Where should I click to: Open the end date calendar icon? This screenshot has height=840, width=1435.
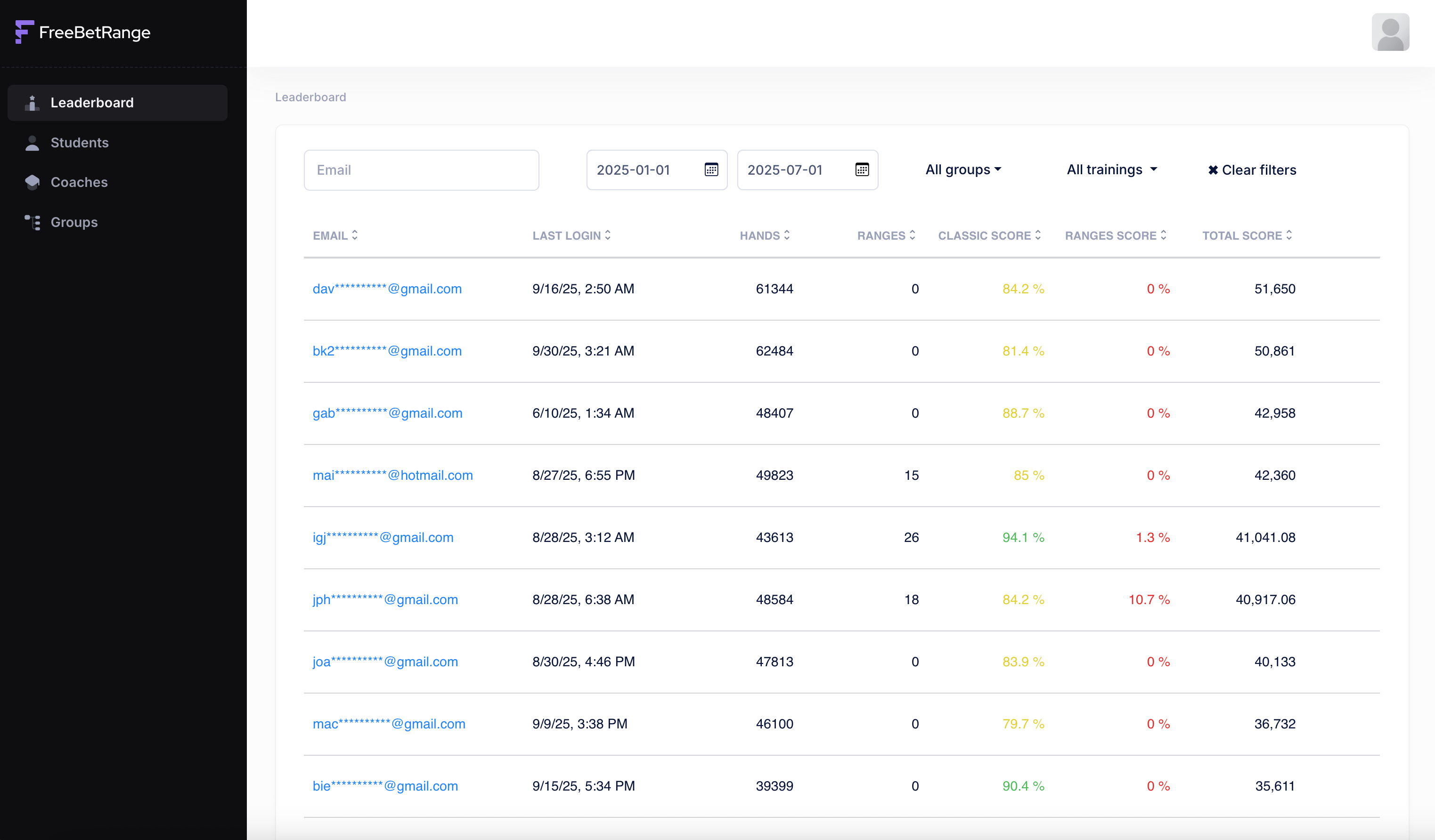click(862, 170)
